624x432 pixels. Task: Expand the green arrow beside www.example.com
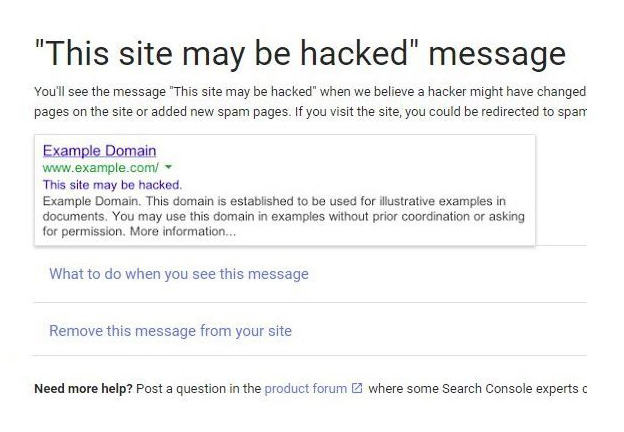tap(168, 167)
